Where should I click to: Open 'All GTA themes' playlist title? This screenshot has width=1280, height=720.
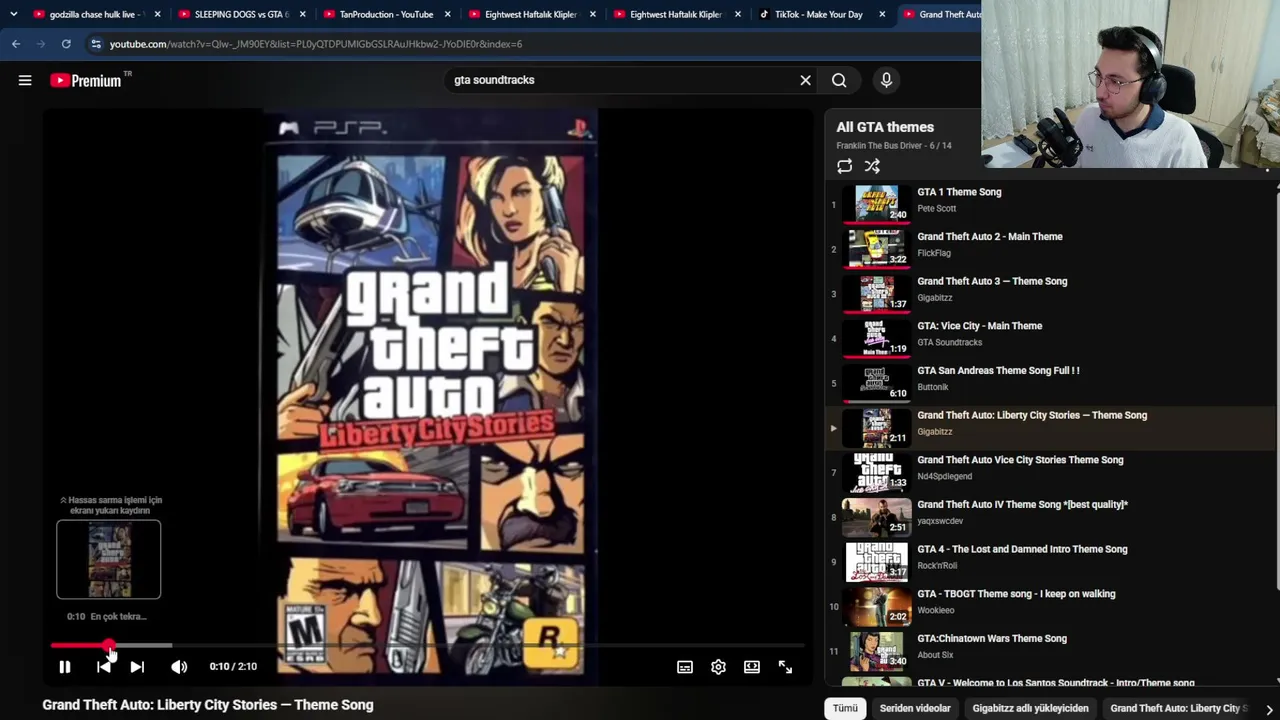tap(885, 127)
